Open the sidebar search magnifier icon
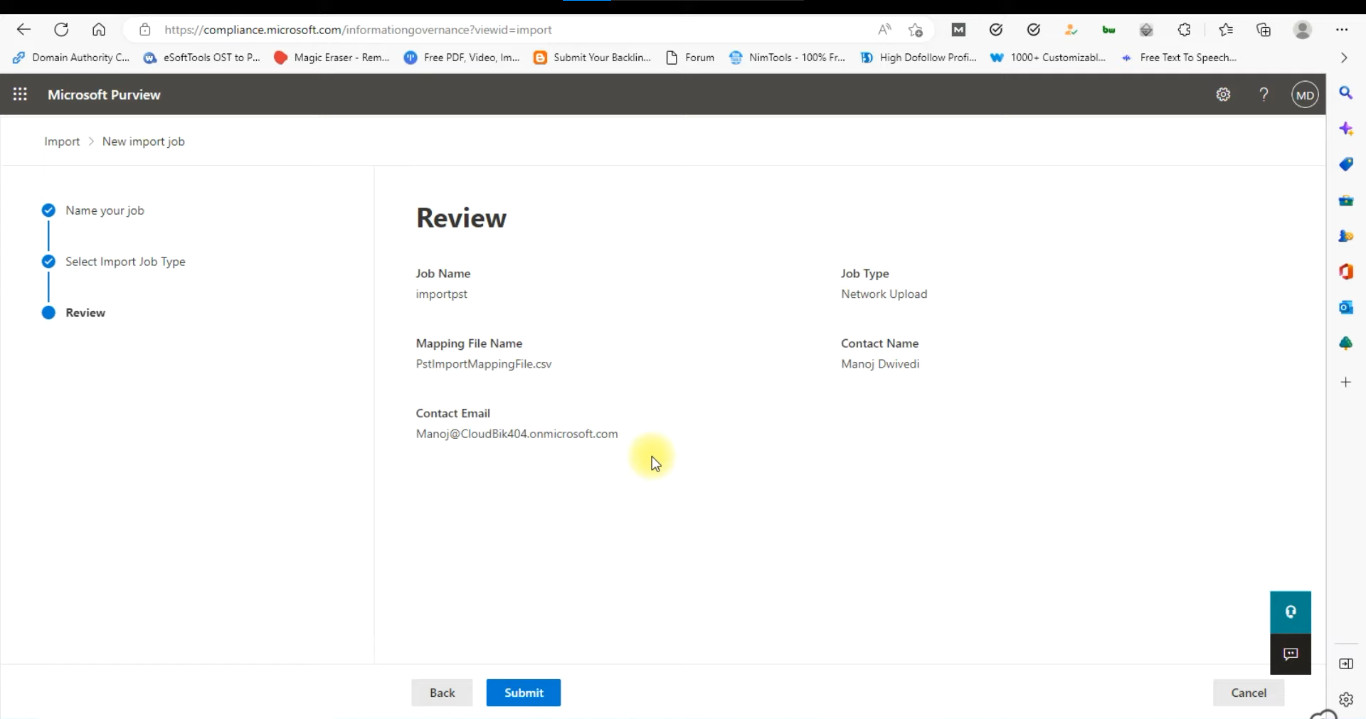The height and width of the screenshot is (719, 1366). pos(1346,93)
